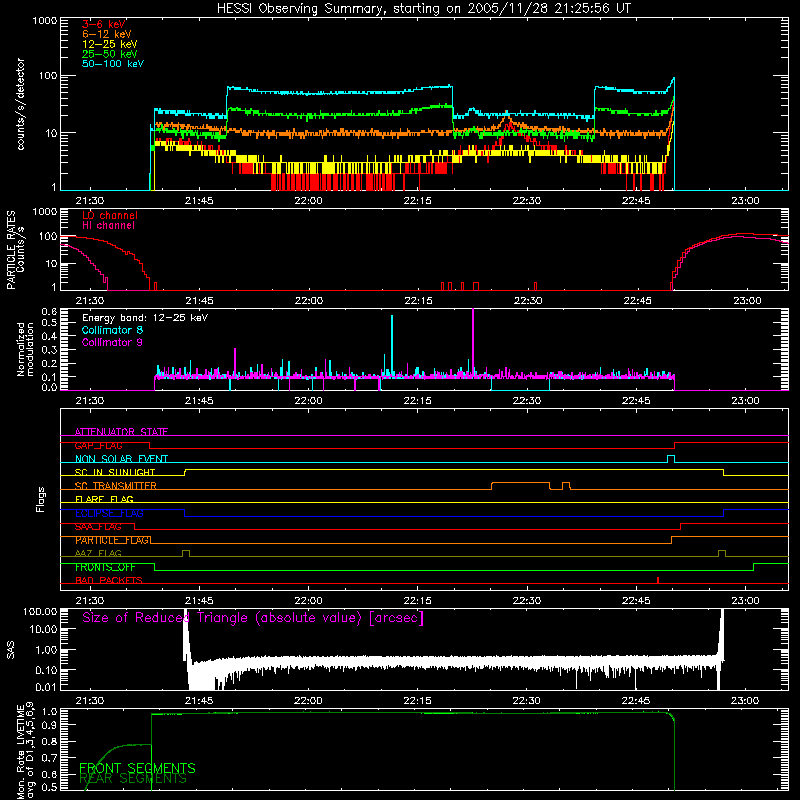Click the 22:00 time label below the flags panel
The width and height of the screenshot is (800, 800).
(308, 600)
